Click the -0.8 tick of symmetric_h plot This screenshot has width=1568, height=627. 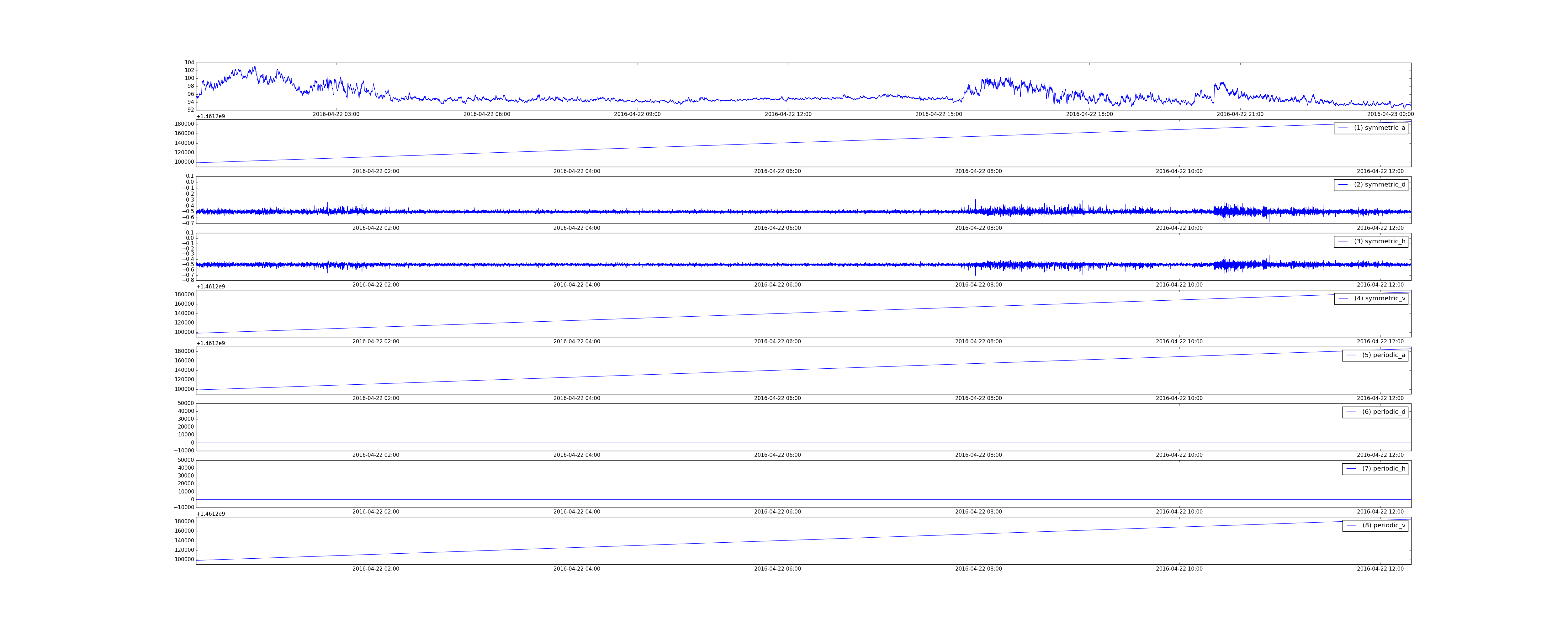click(188, 280)
